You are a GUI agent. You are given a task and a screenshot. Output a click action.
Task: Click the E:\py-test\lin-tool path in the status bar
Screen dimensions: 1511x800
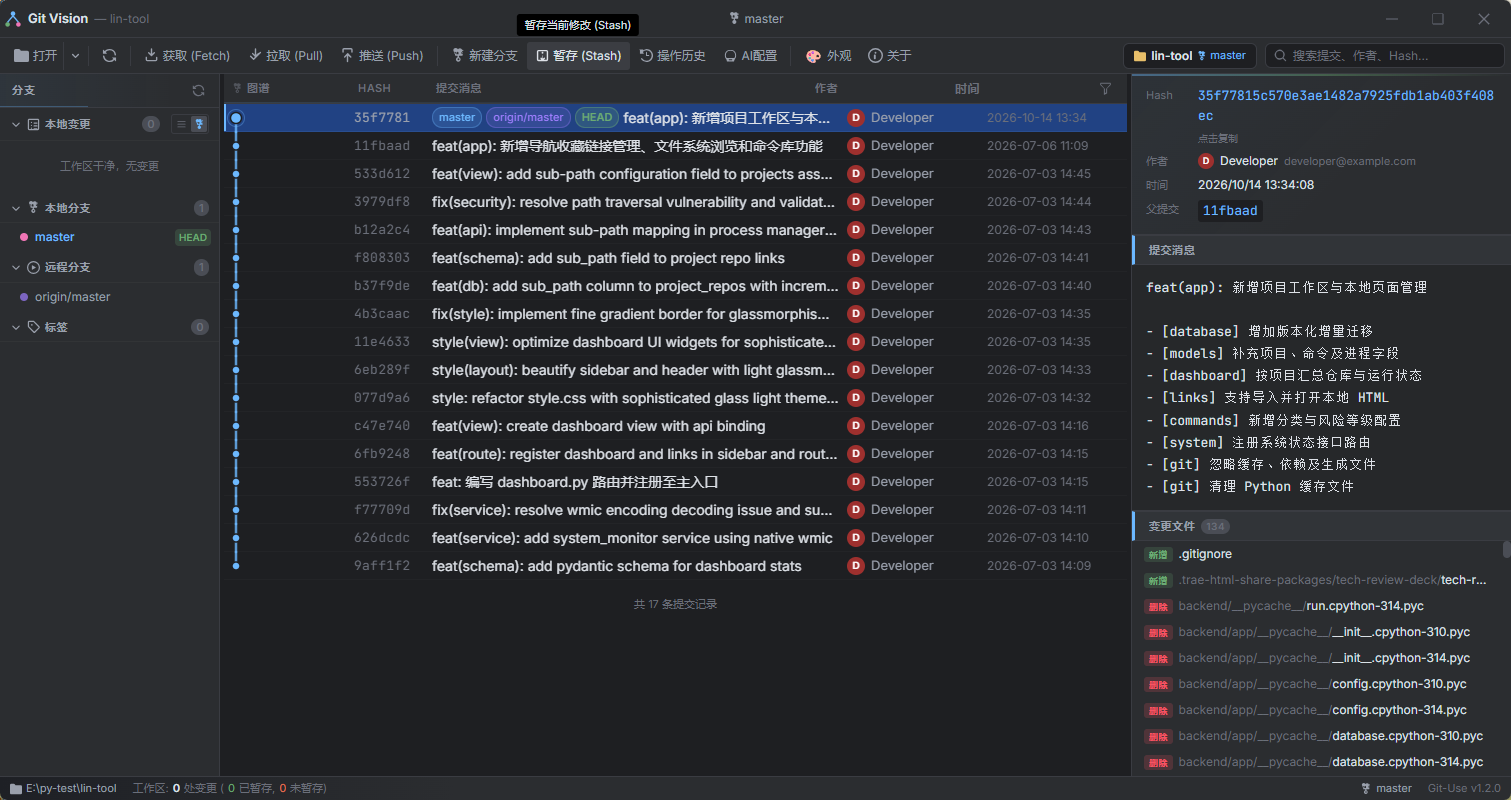63,788
